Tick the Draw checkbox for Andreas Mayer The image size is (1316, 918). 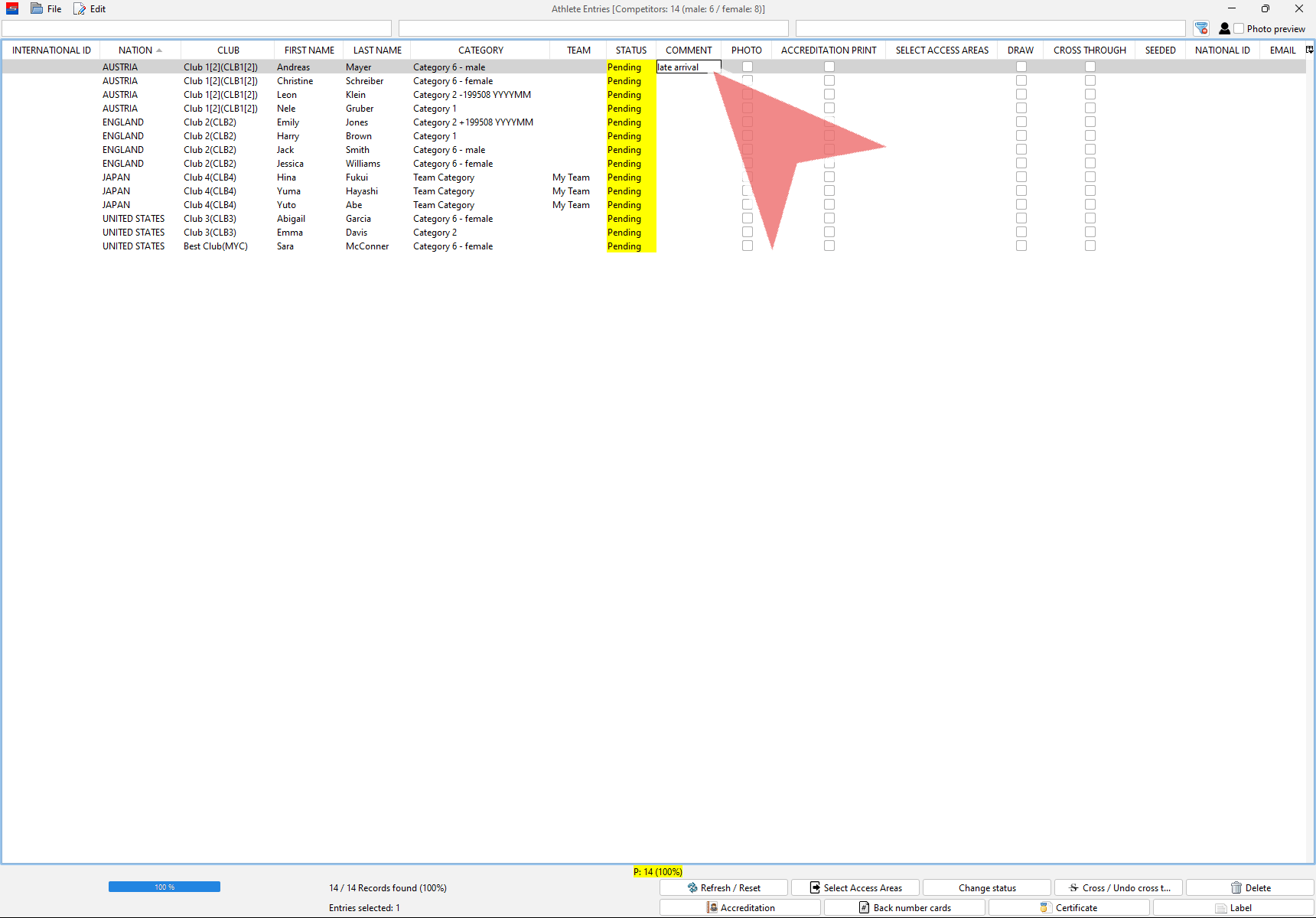pyautogui.click(x=1021, y=67)
